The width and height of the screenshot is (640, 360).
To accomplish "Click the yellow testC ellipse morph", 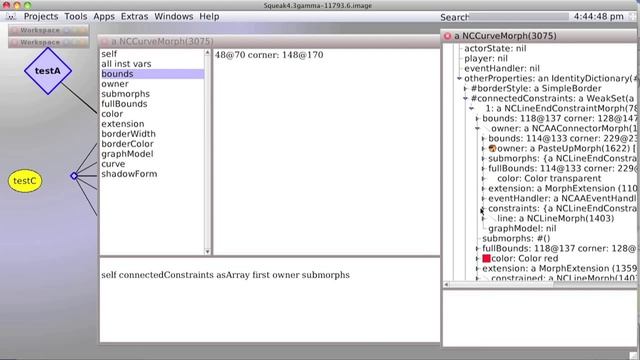I will pyautogui.click(x=25, y=181).
